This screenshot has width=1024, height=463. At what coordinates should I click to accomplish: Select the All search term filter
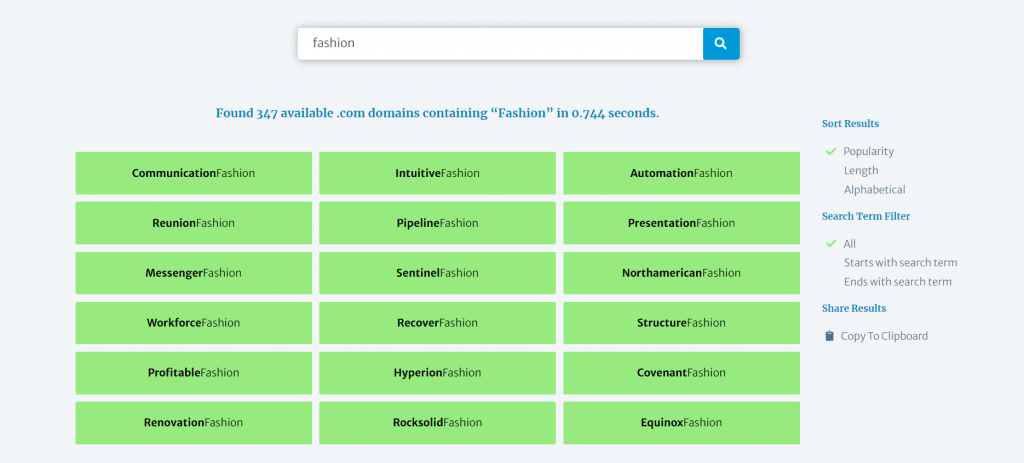[x=850, y=244]
